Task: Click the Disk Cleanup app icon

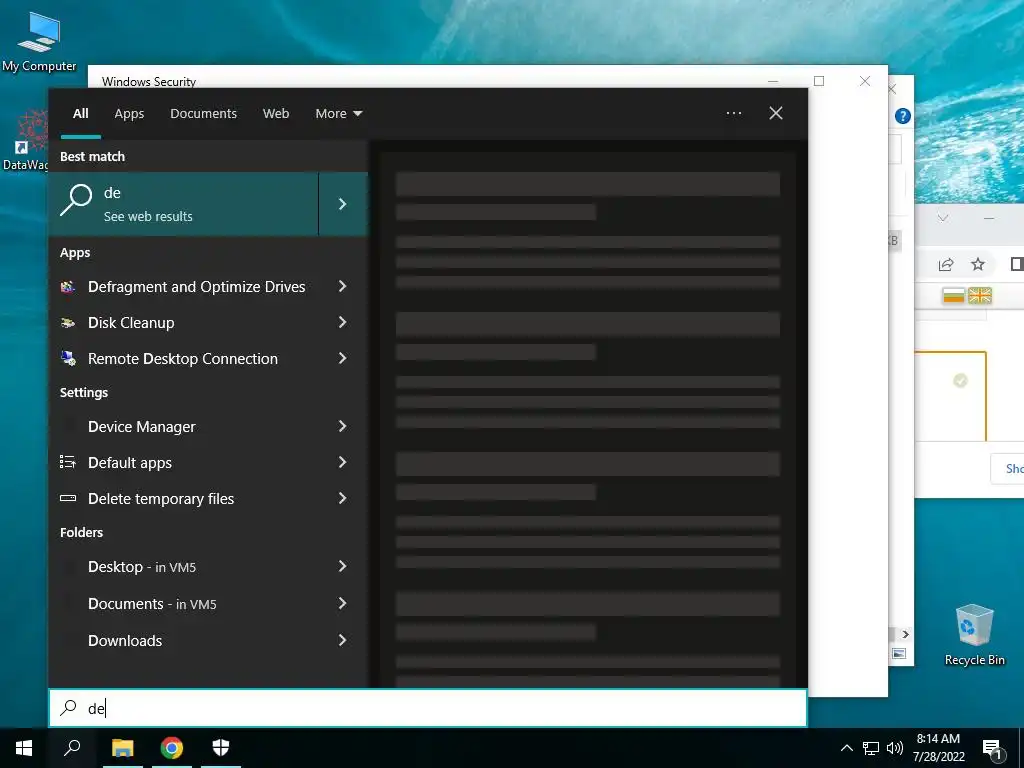Action: [x=68, y=323]
